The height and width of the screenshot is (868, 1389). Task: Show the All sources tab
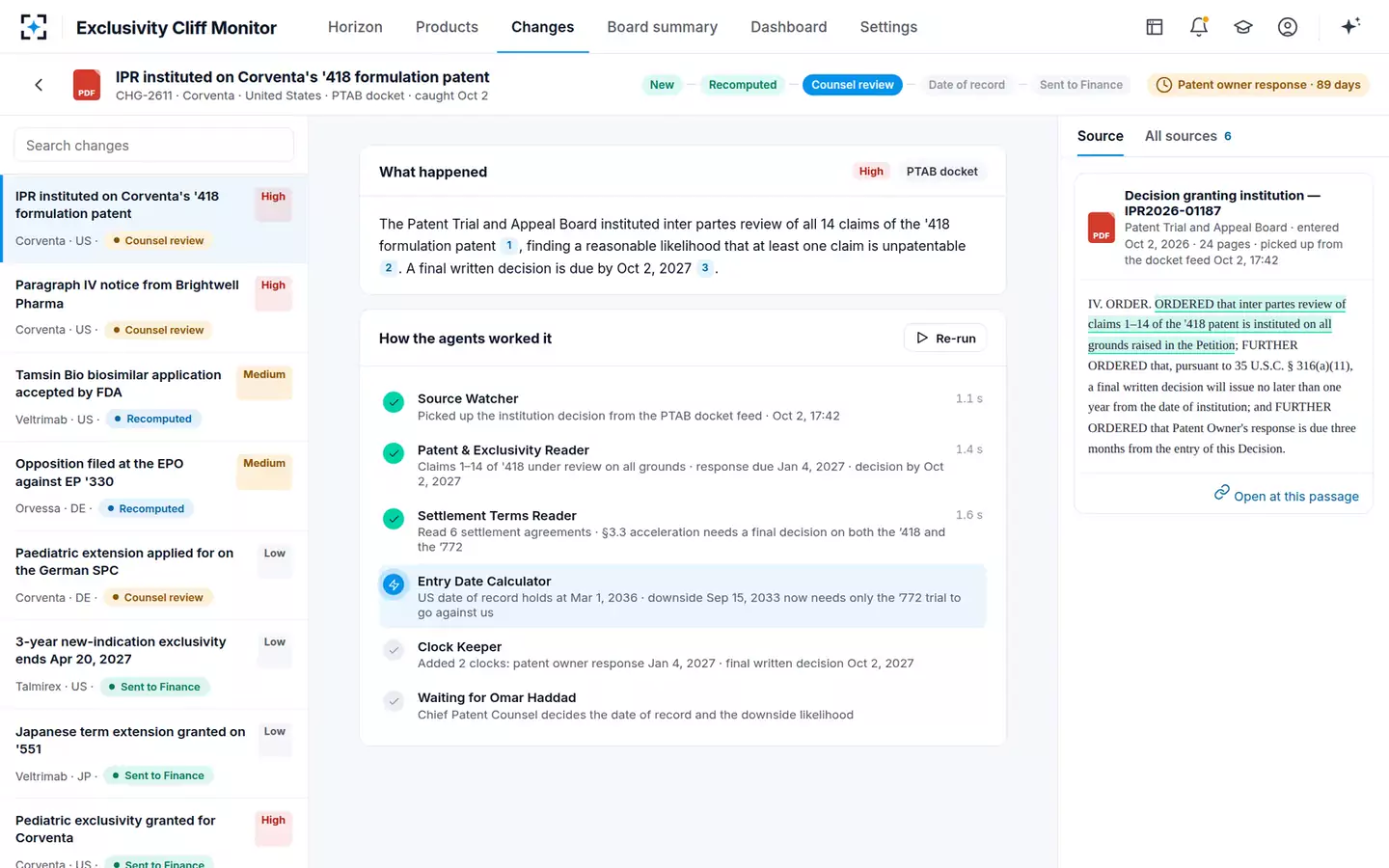[x=1188, y=136]
